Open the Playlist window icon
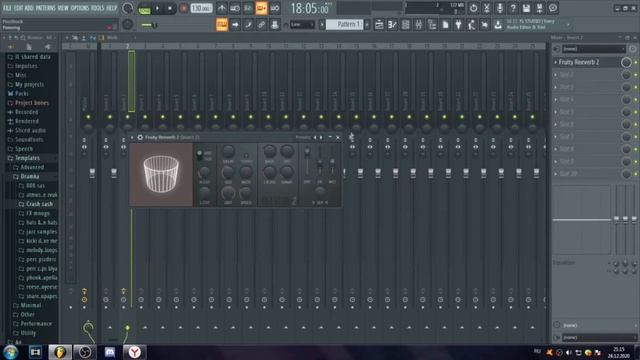Image resolution: width=640 pixels, height=360 pixels. pos(379,24)
